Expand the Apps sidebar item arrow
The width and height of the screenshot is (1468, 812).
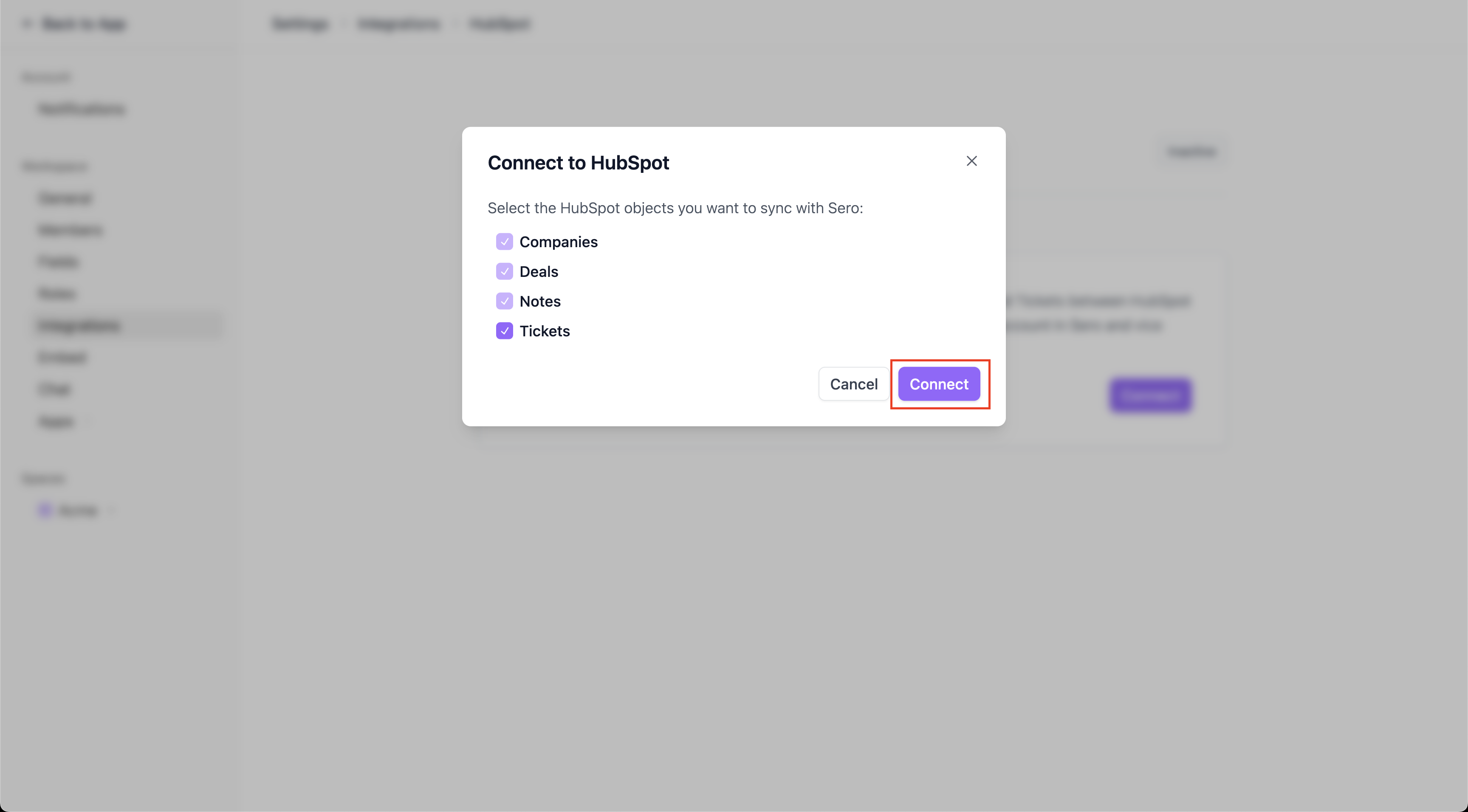pos(88,422)
